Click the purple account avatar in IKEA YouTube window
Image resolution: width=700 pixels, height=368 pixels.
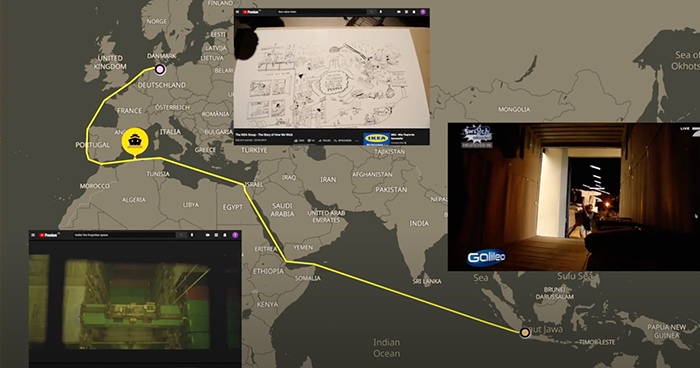423,12
